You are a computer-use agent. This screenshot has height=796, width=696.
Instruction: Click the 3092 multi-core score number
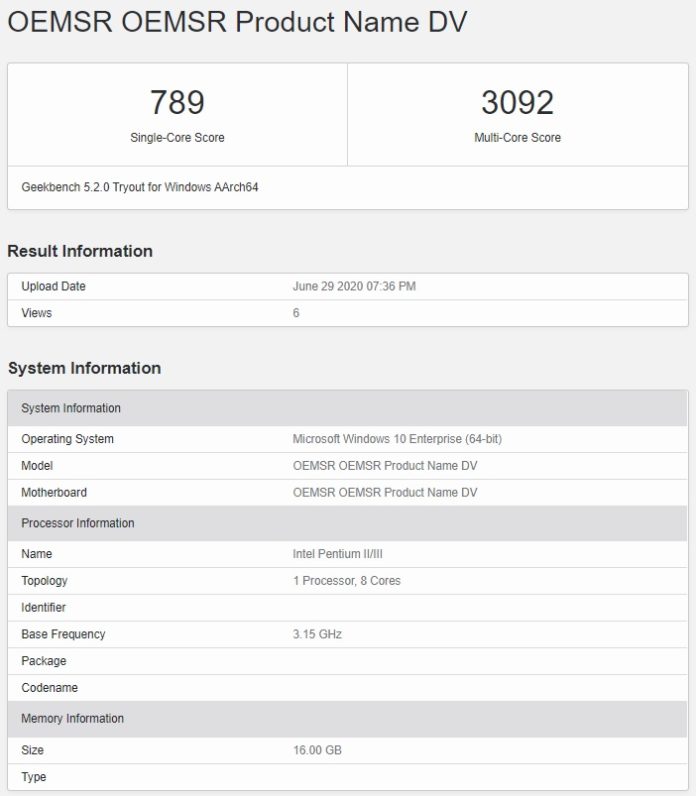(x=517, y=102)
